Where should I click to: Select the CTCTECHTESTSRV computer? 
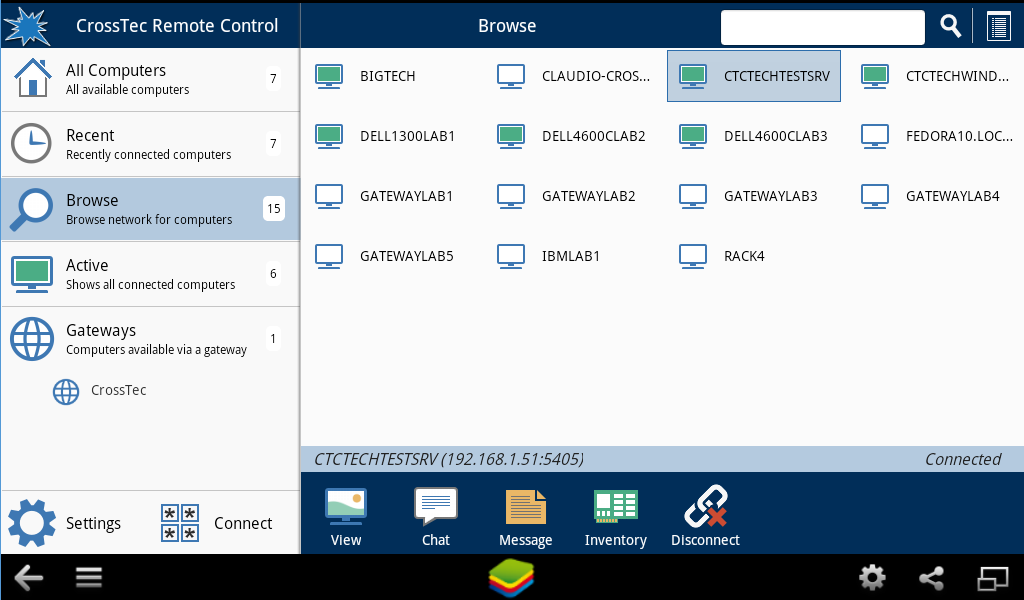point(754,76)
